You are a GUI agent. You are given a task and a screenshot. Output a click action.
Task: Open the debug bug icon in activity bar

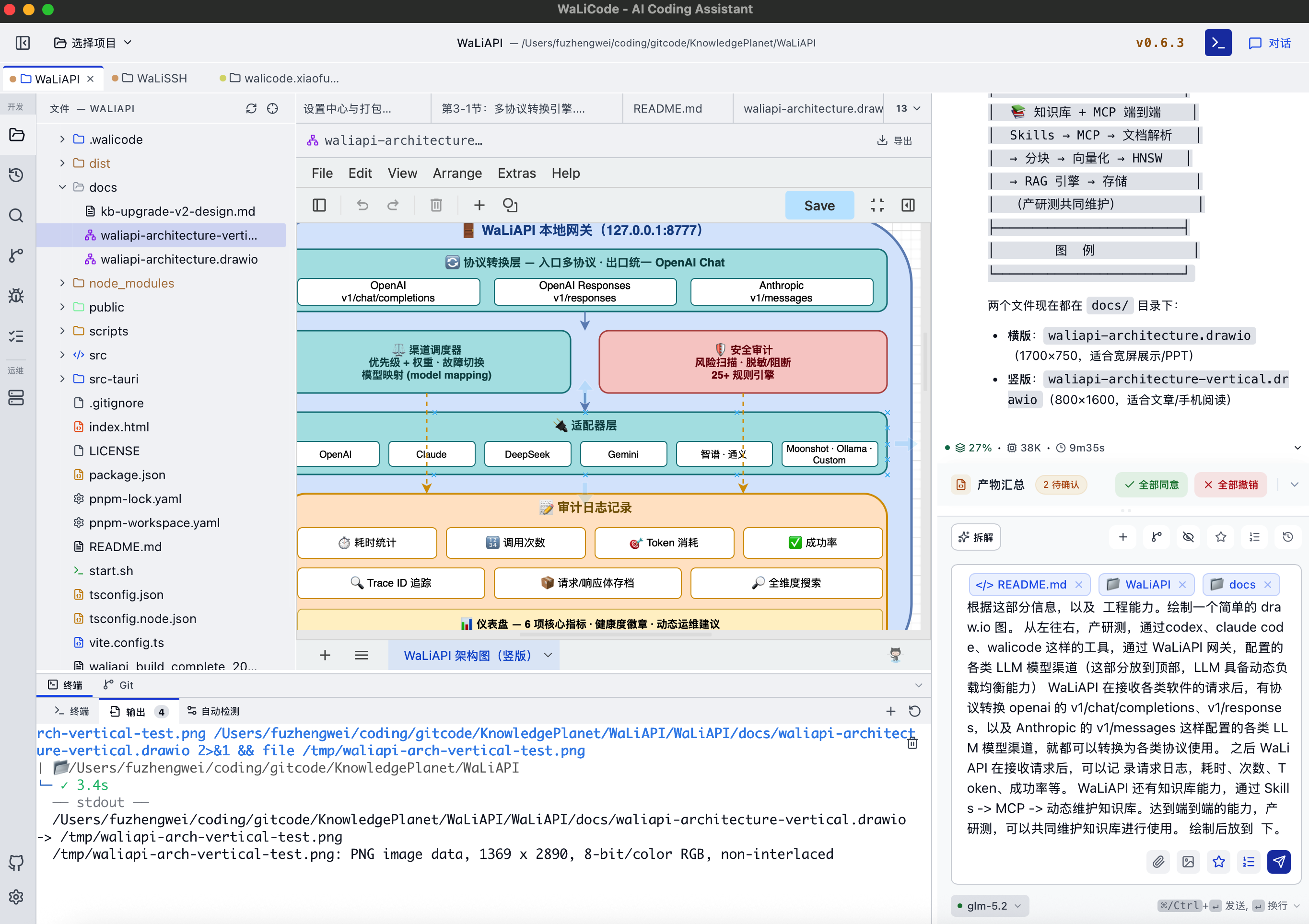(16, 295)
